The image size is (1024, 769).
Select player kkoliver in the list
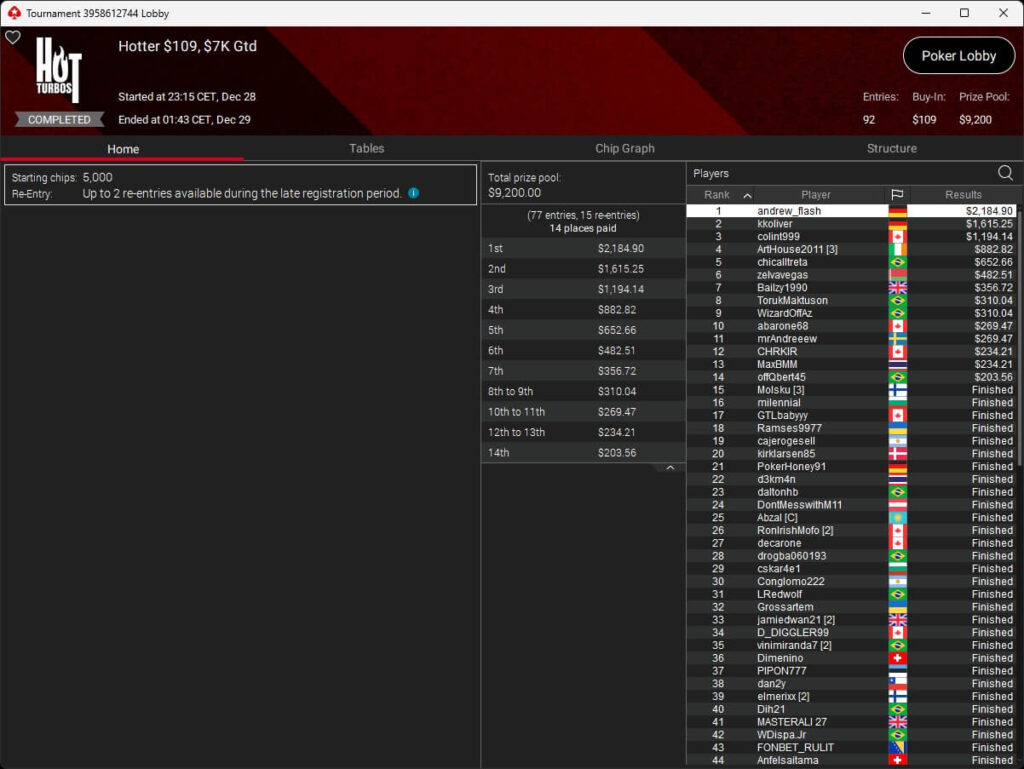click(x=775, y=224)
